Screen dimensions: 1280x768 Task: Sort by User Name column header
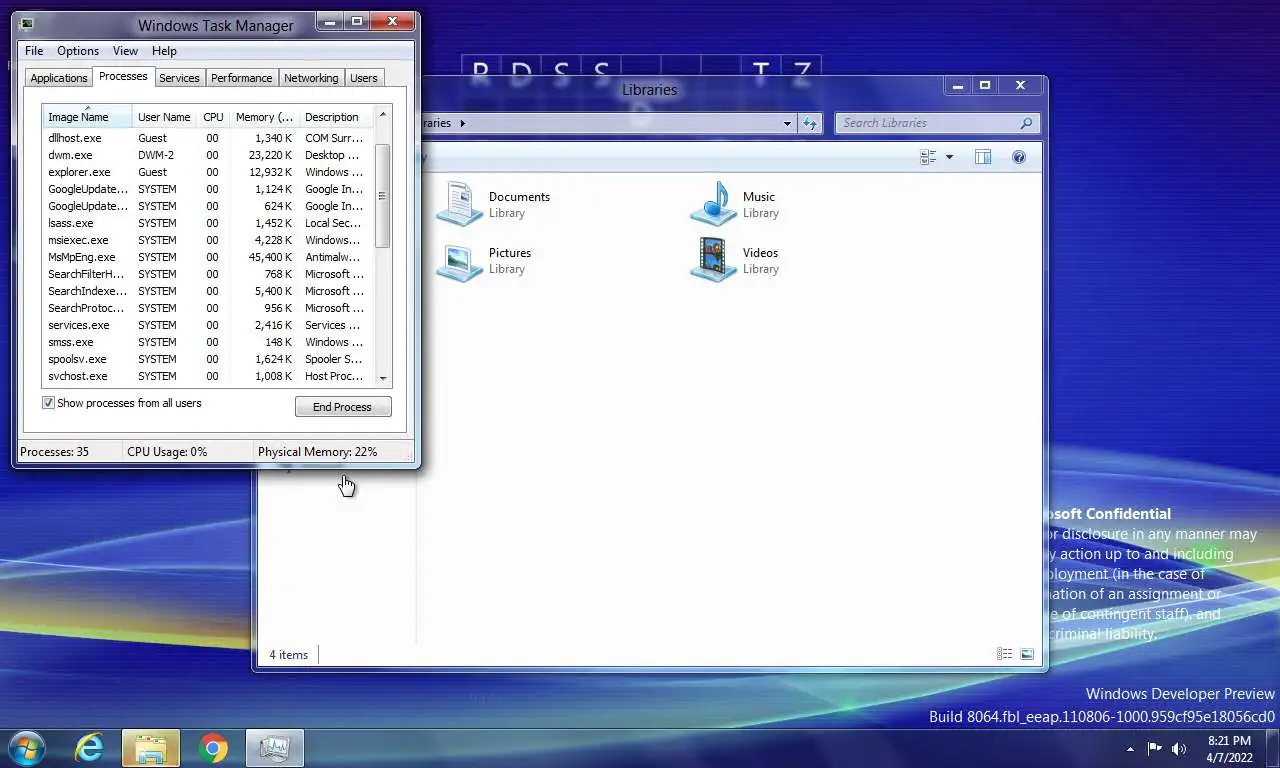click(x=164, y=117)
